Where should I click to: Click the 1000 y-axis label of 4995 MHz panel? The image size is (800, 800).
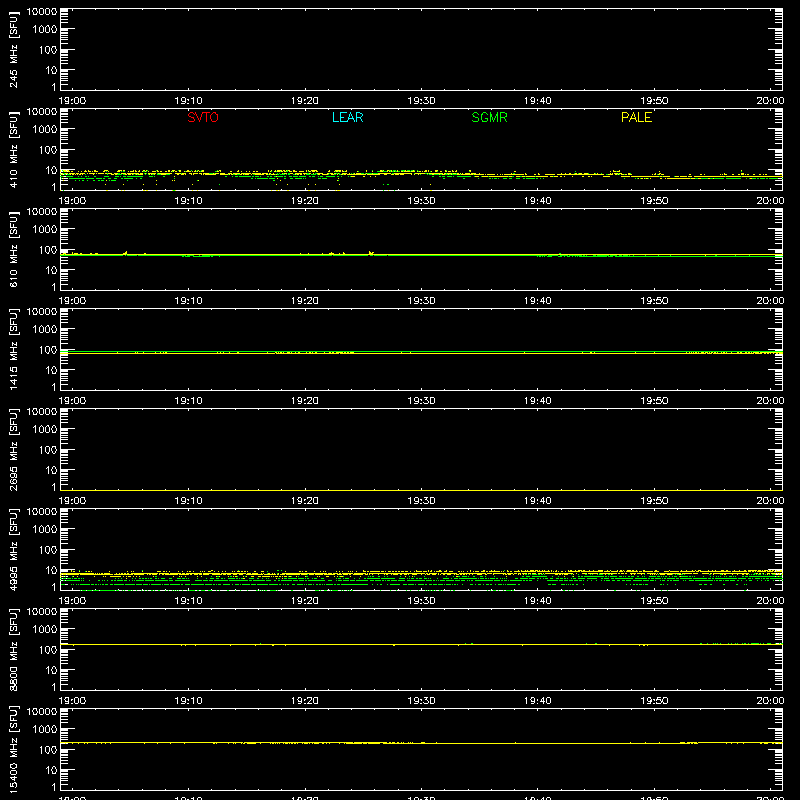coord(45,530)
